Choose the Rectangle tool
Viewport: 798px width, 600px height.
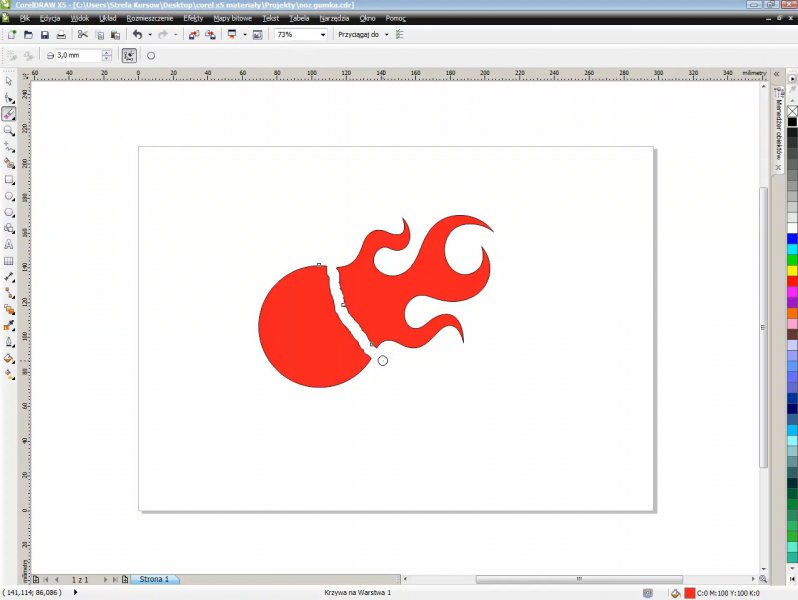click(x=9, y=180)
